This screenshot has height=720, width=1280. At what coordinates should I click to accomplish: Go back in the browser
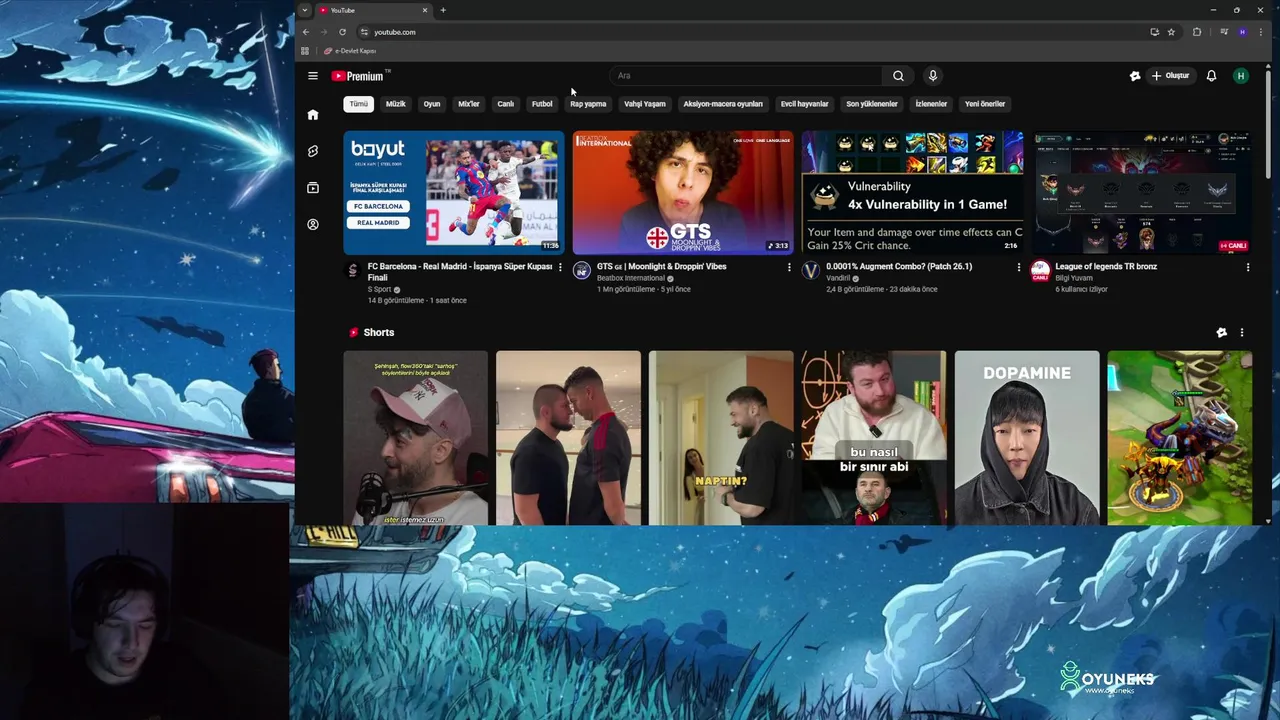click(306, 32)
